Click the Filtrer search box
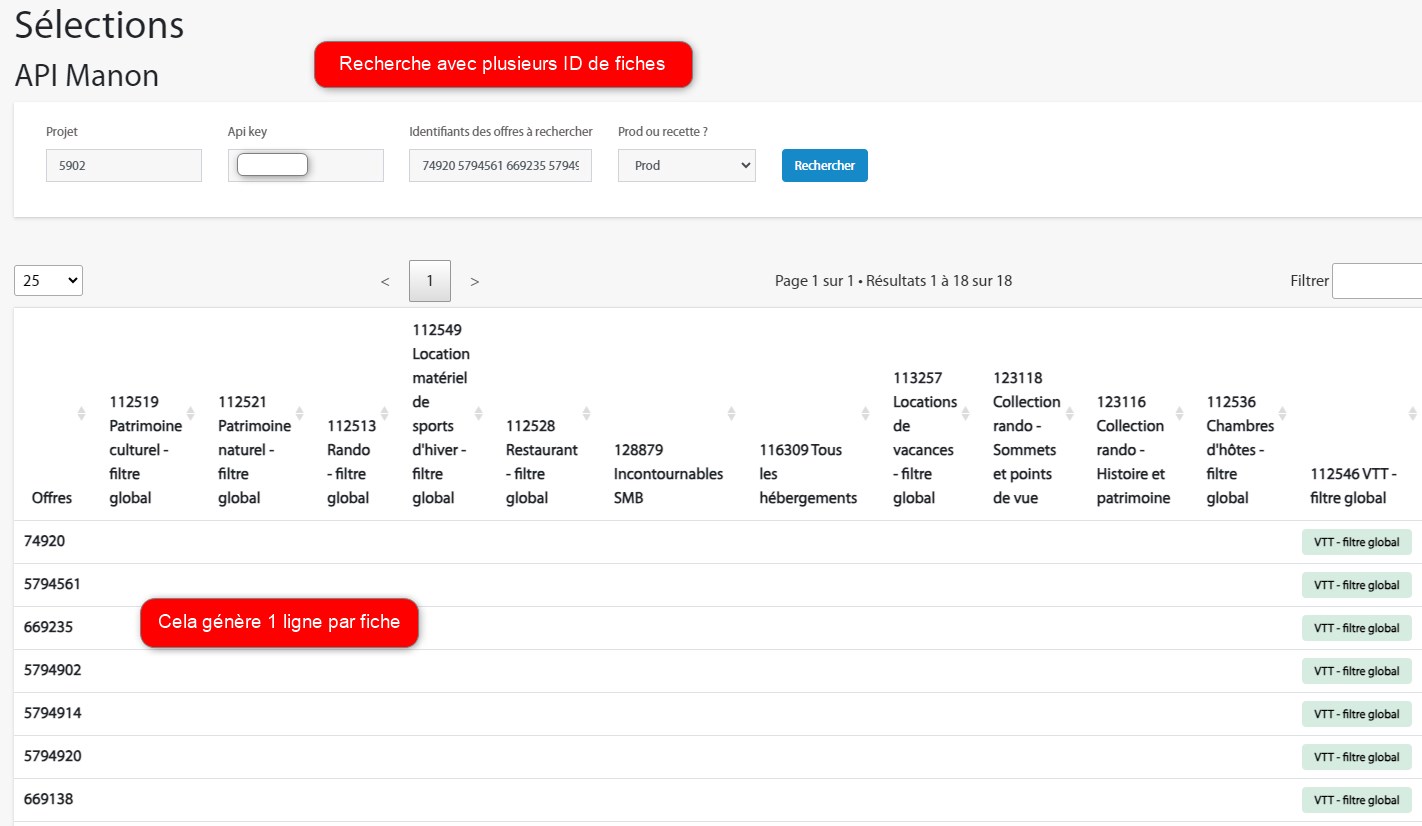Screen dimensions: 1422x826 (1377, 281)
